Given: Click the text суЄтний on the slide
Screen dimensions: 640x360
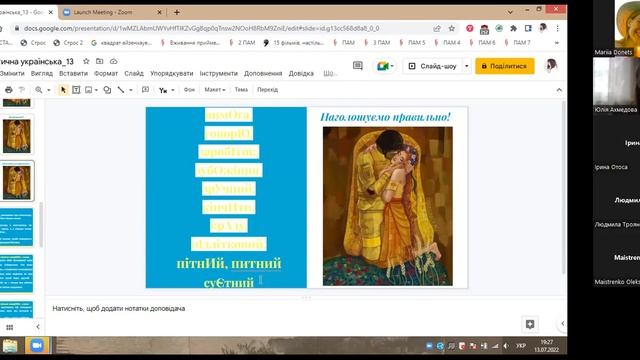Looking at the screenshot, I should (229, 282).
